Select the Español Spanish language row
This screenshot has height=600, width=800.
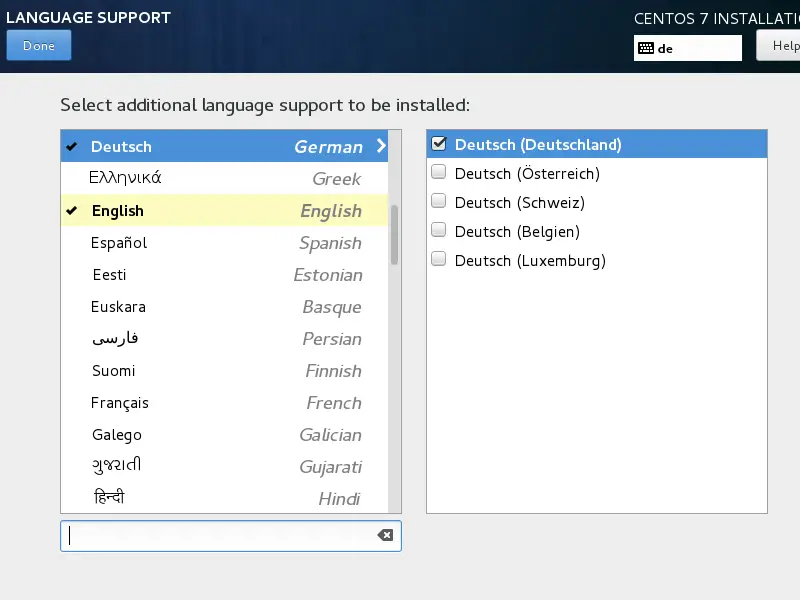(x=224, y=242)
